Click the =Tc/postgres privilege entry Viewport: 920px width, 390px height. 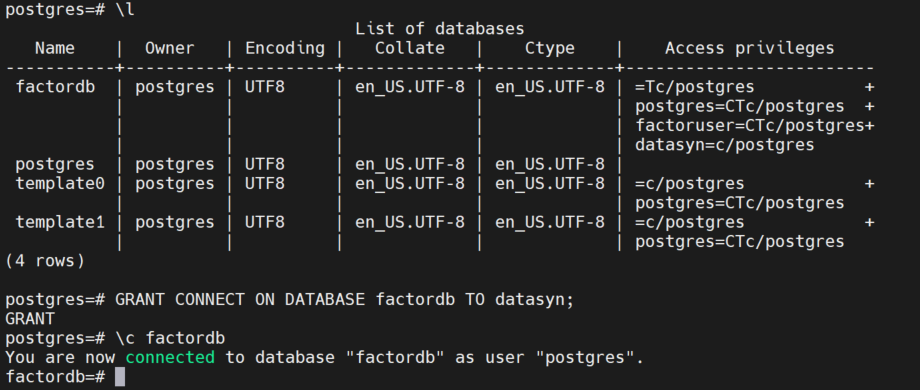click(695, 87)
